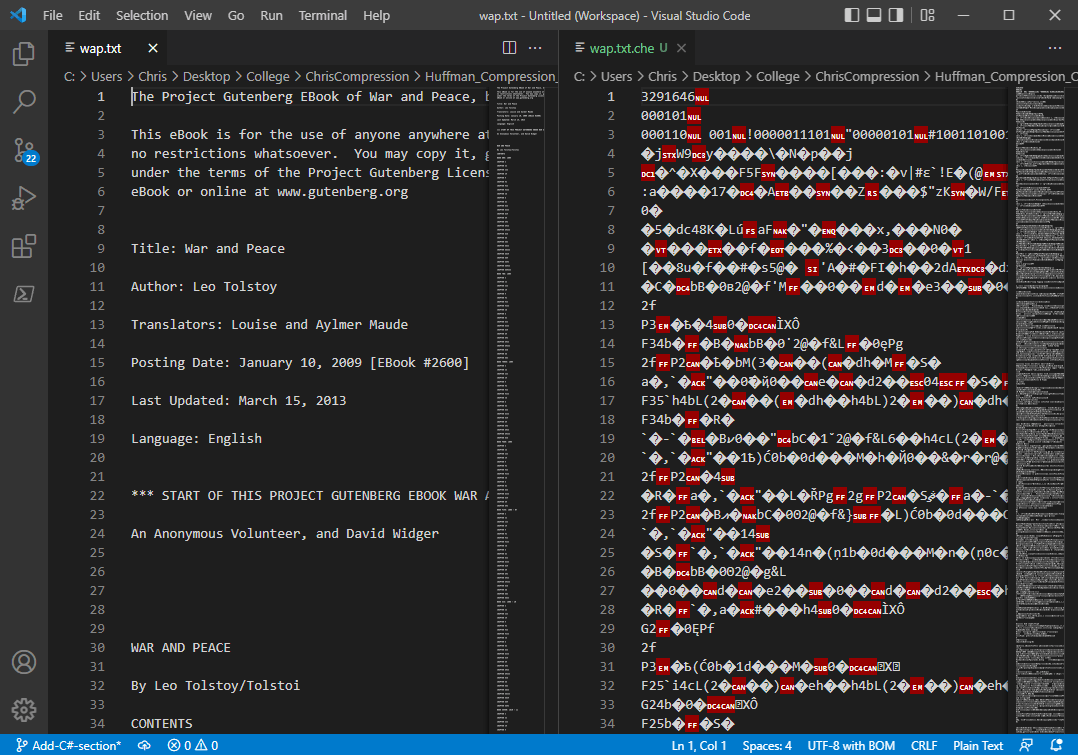Open the Terminal menu

click(322, 15)
